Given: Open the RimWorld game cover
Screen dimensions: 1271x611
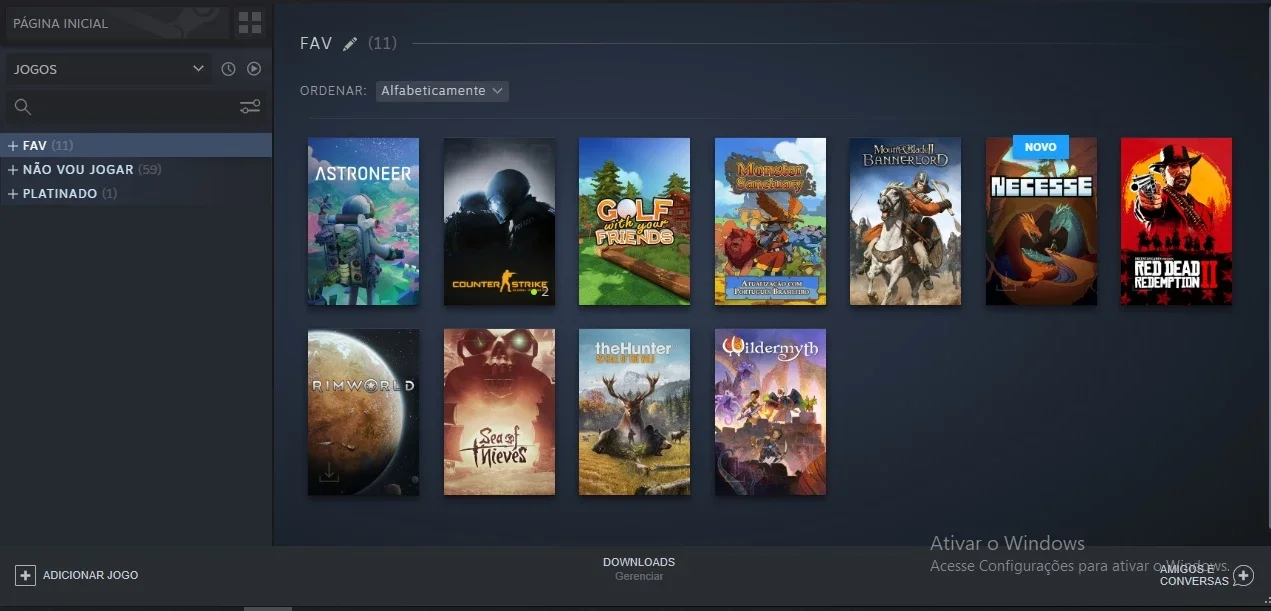Looking at the screenshot, I should [363, 412].
